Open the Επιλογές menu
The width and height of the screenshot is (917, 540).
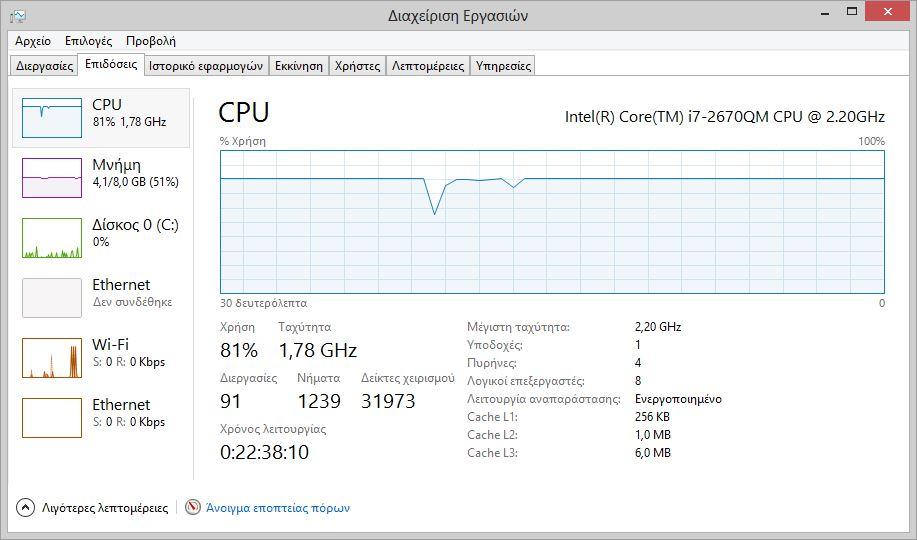pyautogui.click(x=88, y=41)
